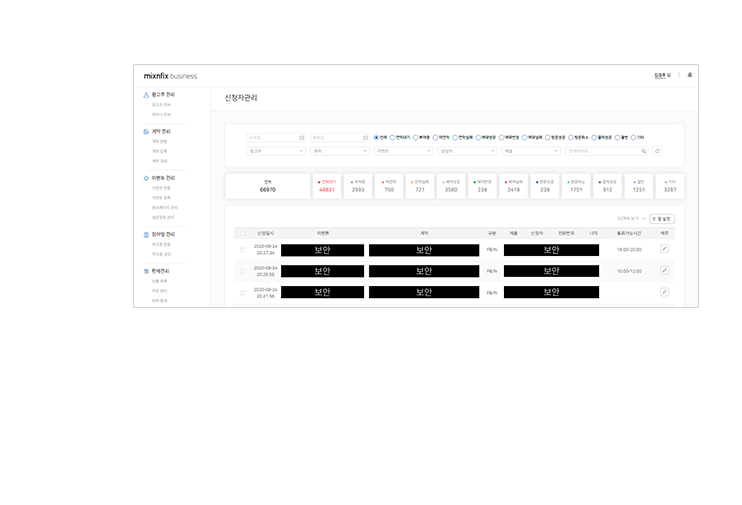This screenshot has height=505, width=742.
Task: Click the 판매관리 cart icon
Action: [146, 271]
